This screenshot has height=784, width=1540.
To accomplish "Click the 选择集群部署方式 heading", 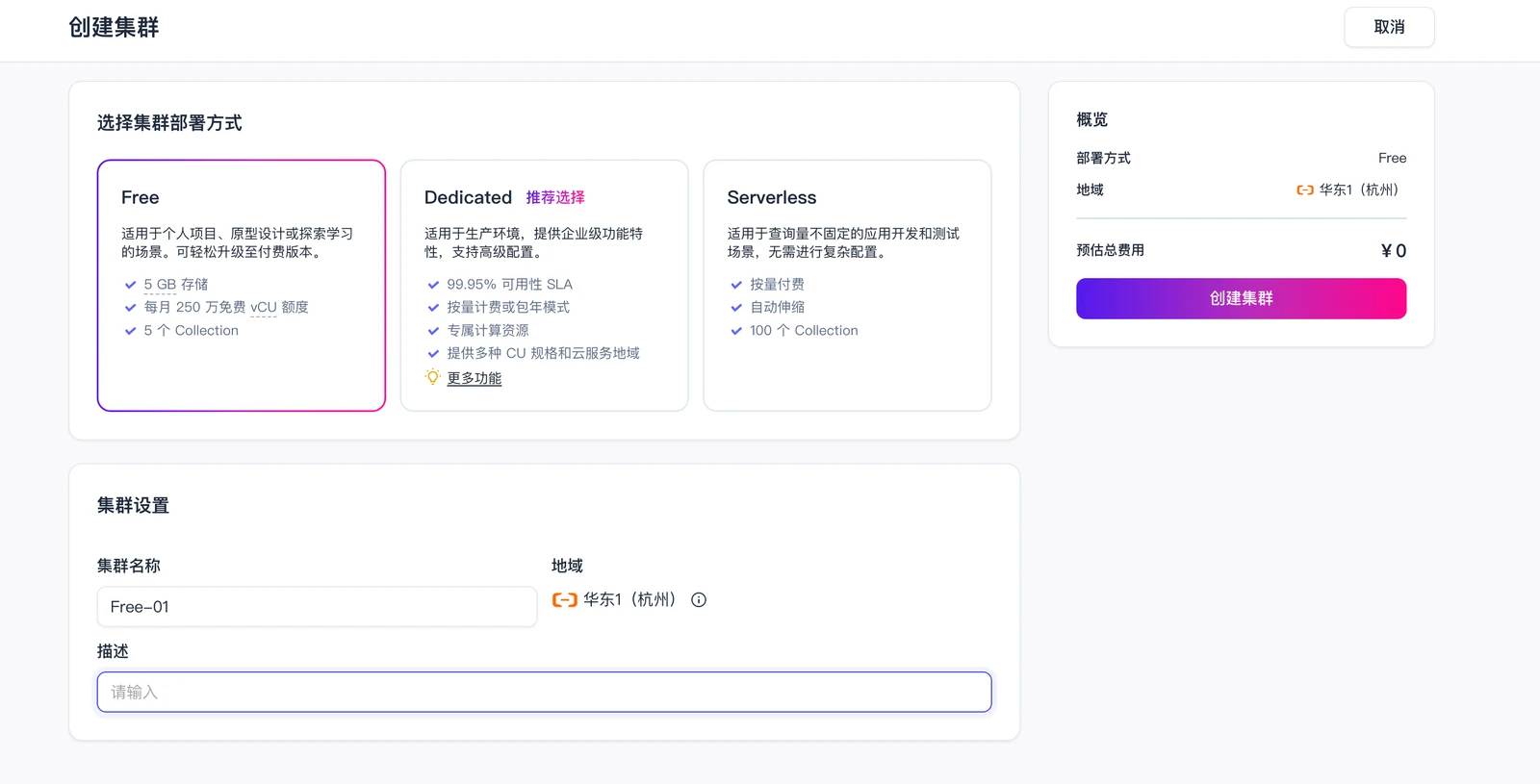I will [169, 123].
